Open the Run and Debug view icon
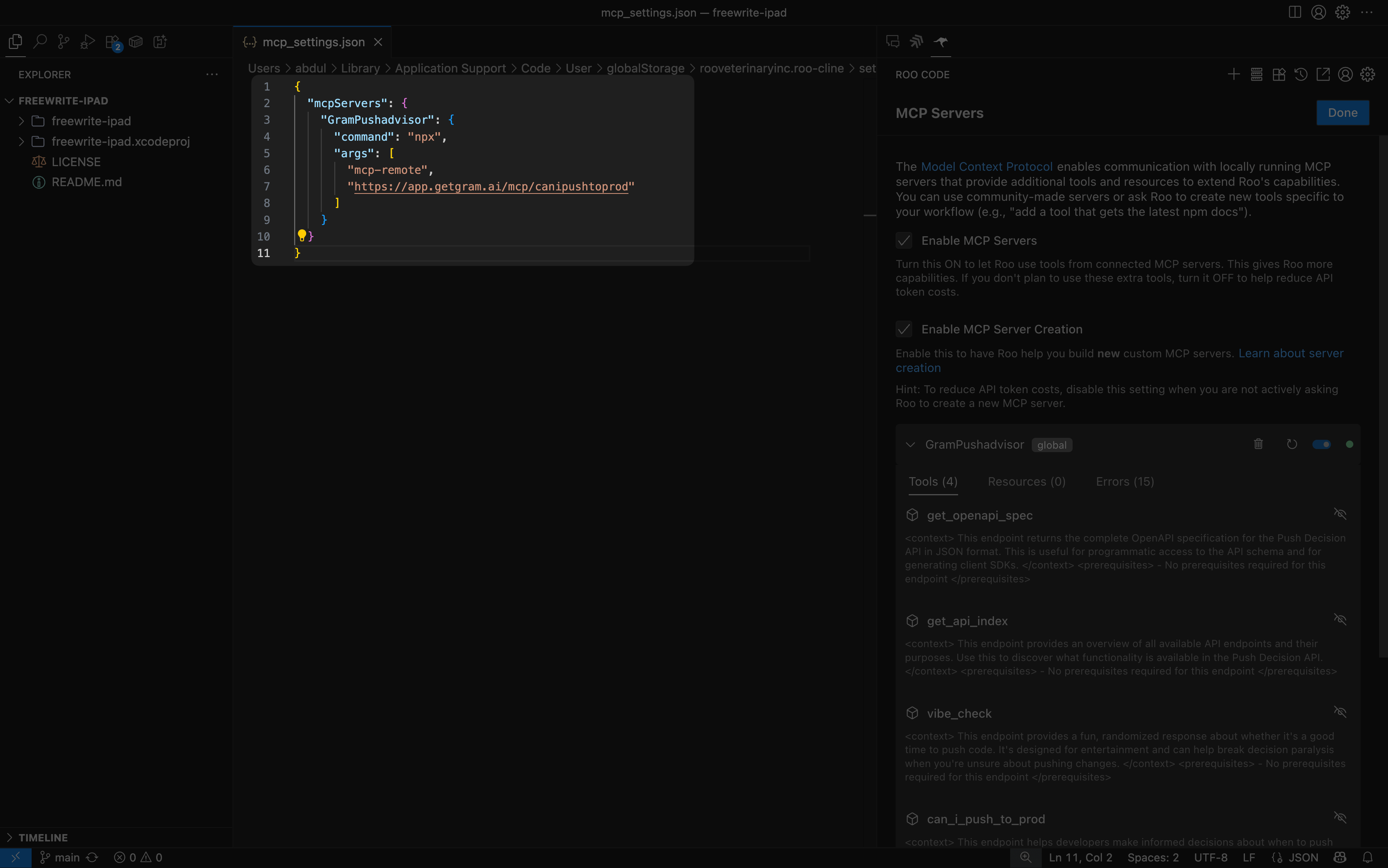The image size is (1388, 868). [87, 41]
